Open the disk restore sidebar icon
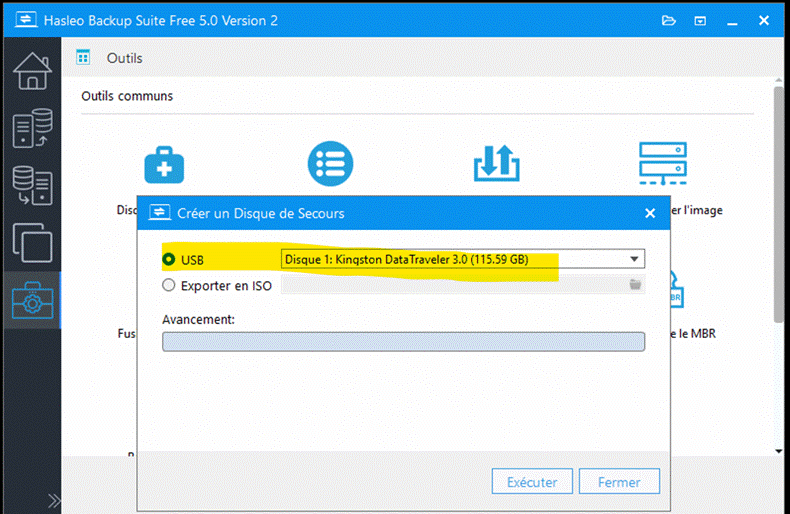The width and height of the screenshot is (790, 514). 32,185
